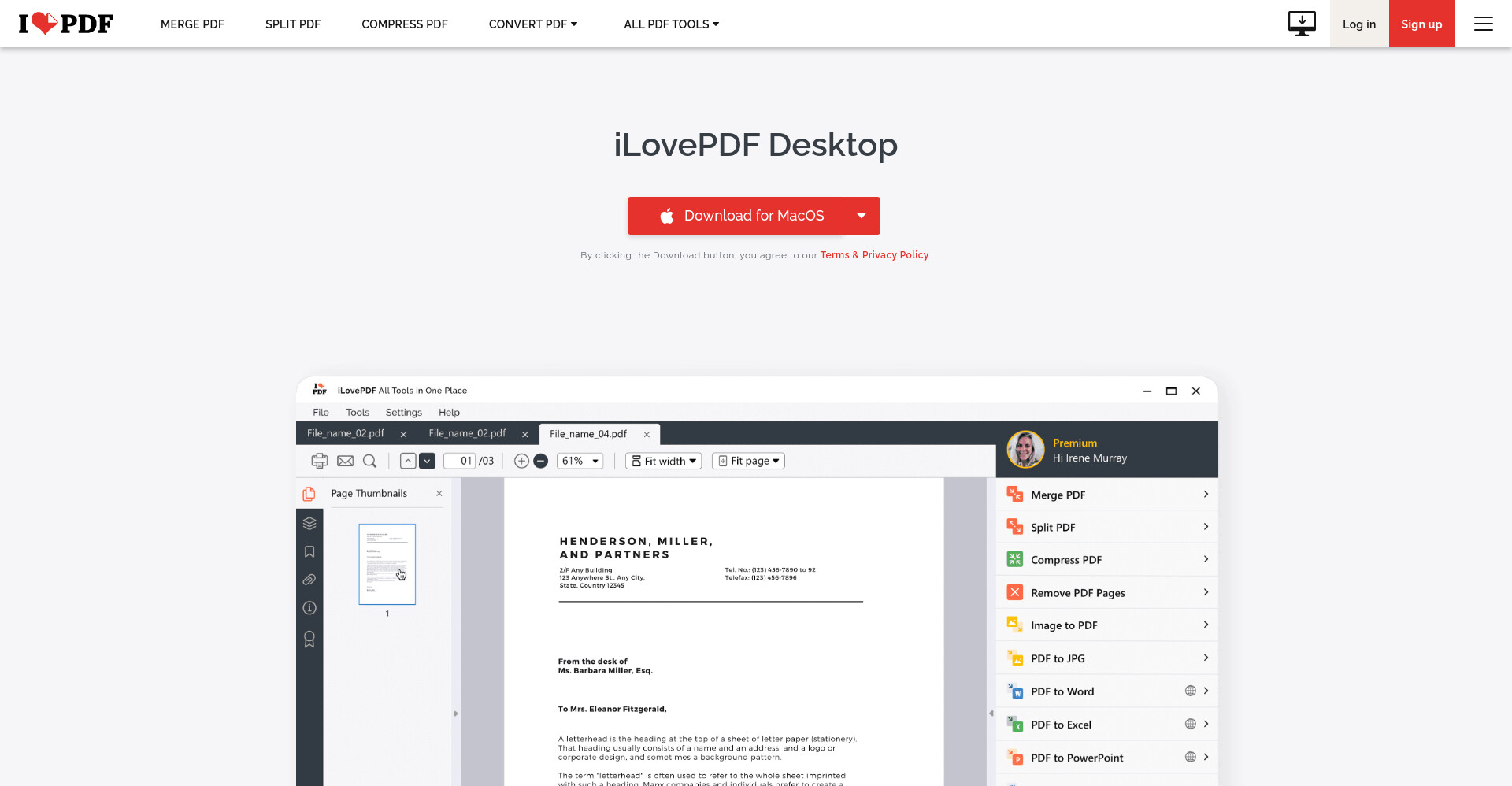This screenshot has height=786, width=1512.
Task: Click the zoom out minus icon
Action: (x=541, y=461)
